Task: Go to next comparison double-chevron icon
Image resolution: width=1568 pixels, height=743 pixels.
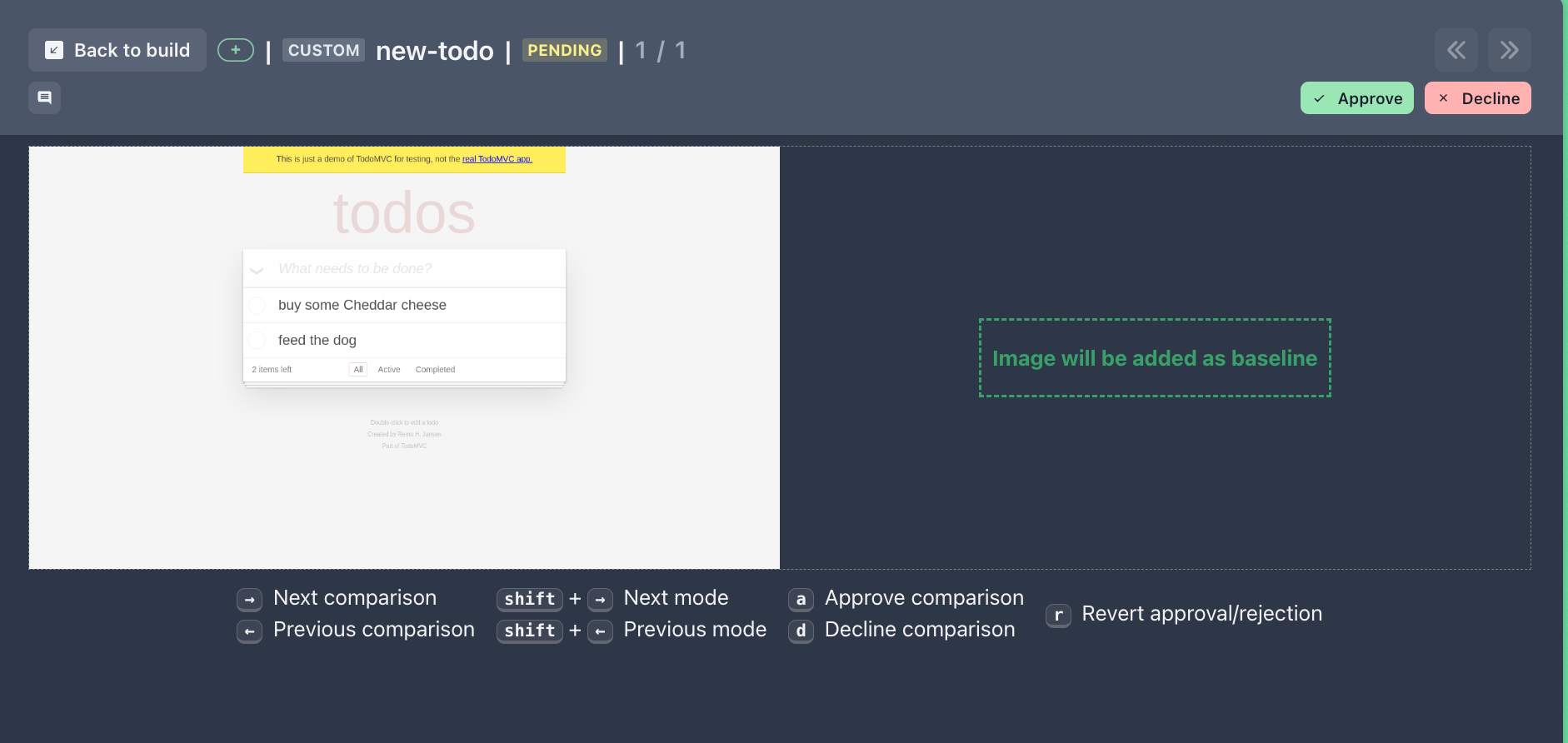Action: (1509, 50)
